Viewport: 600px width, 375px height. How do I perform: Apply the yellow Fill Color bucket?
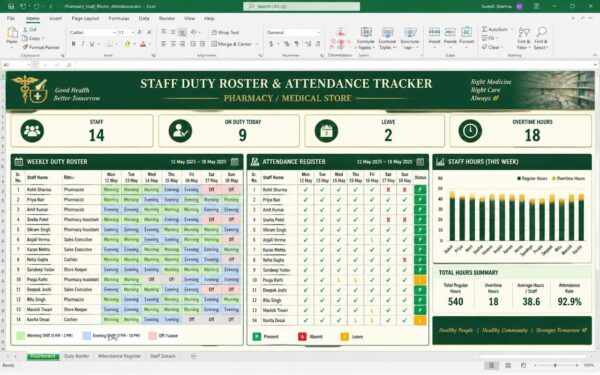point(127,44)
